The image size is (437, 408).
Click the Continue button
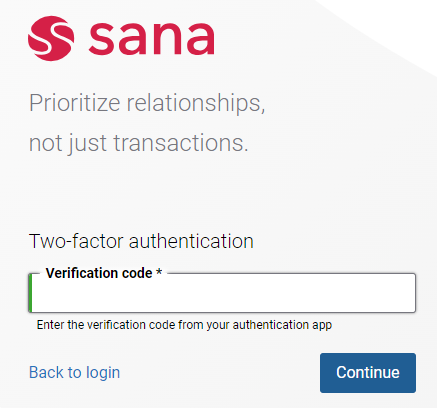(368, 373)
